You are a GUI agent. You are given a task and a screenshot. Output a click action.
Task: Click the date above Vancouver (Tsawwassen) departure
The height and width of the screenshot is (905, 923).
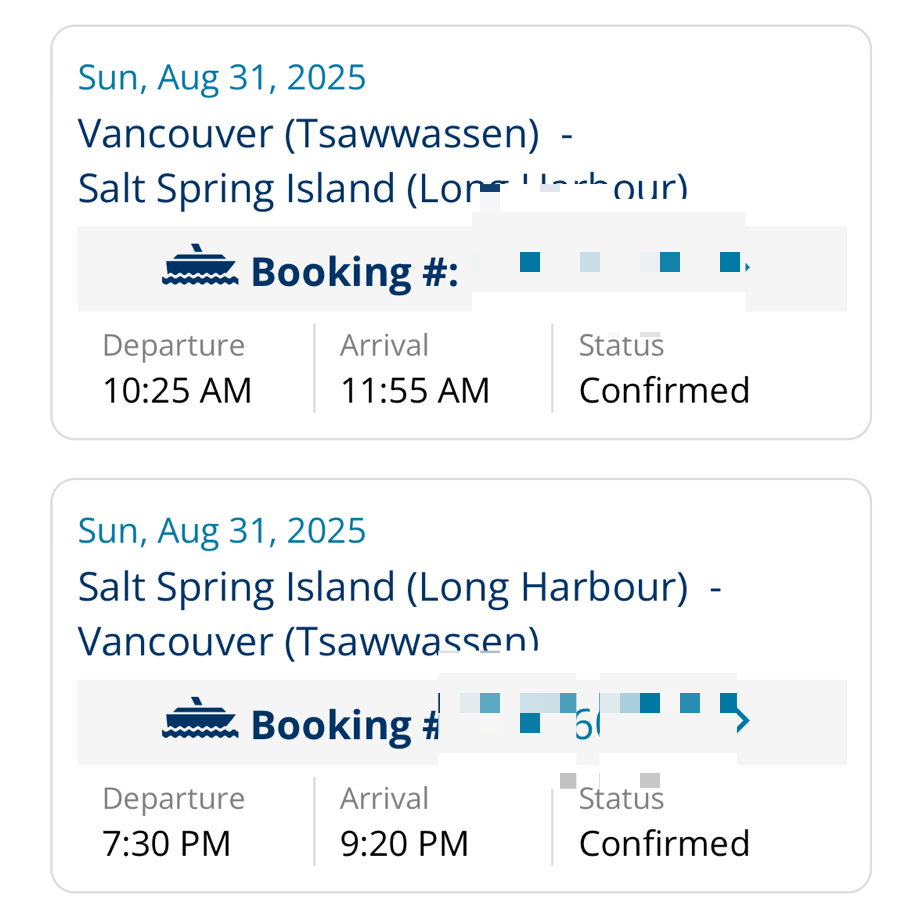click(222, 77)
